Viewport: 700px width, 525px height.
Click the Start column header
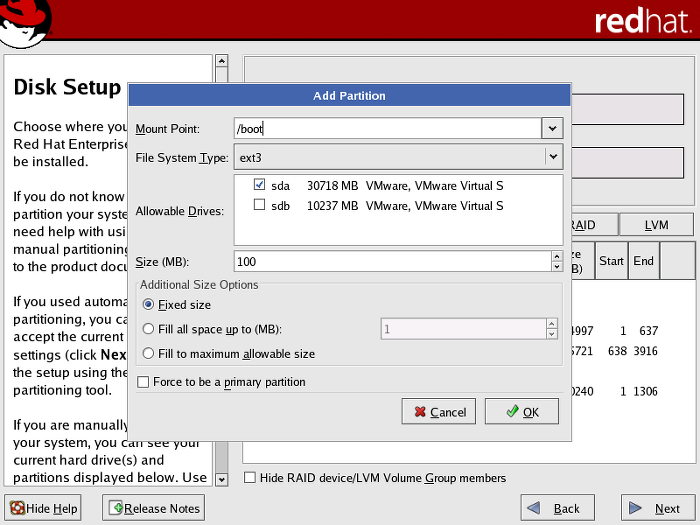pos(611,261)
